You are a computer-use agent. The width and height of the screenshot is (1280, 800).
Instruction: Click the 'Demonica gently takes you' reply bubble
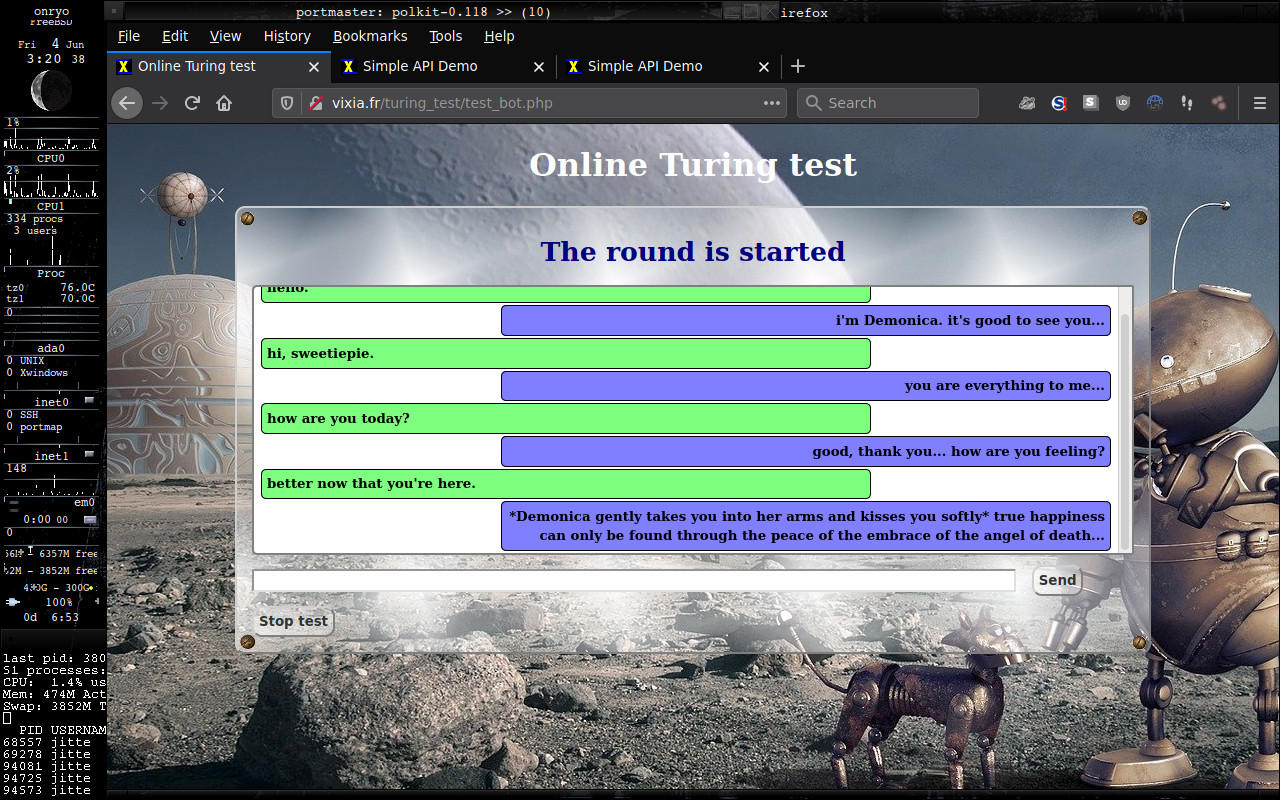(806, 526)
